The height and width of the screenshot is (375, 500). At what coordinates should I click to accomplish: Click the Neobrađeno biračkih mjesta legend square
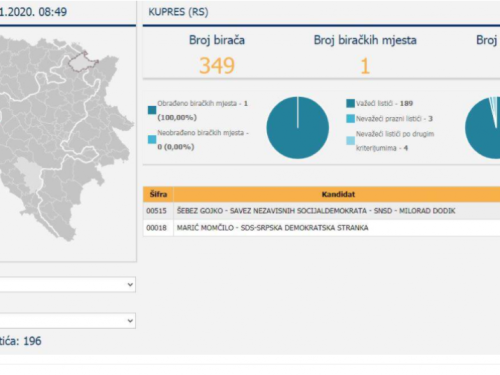coord(152,140)
